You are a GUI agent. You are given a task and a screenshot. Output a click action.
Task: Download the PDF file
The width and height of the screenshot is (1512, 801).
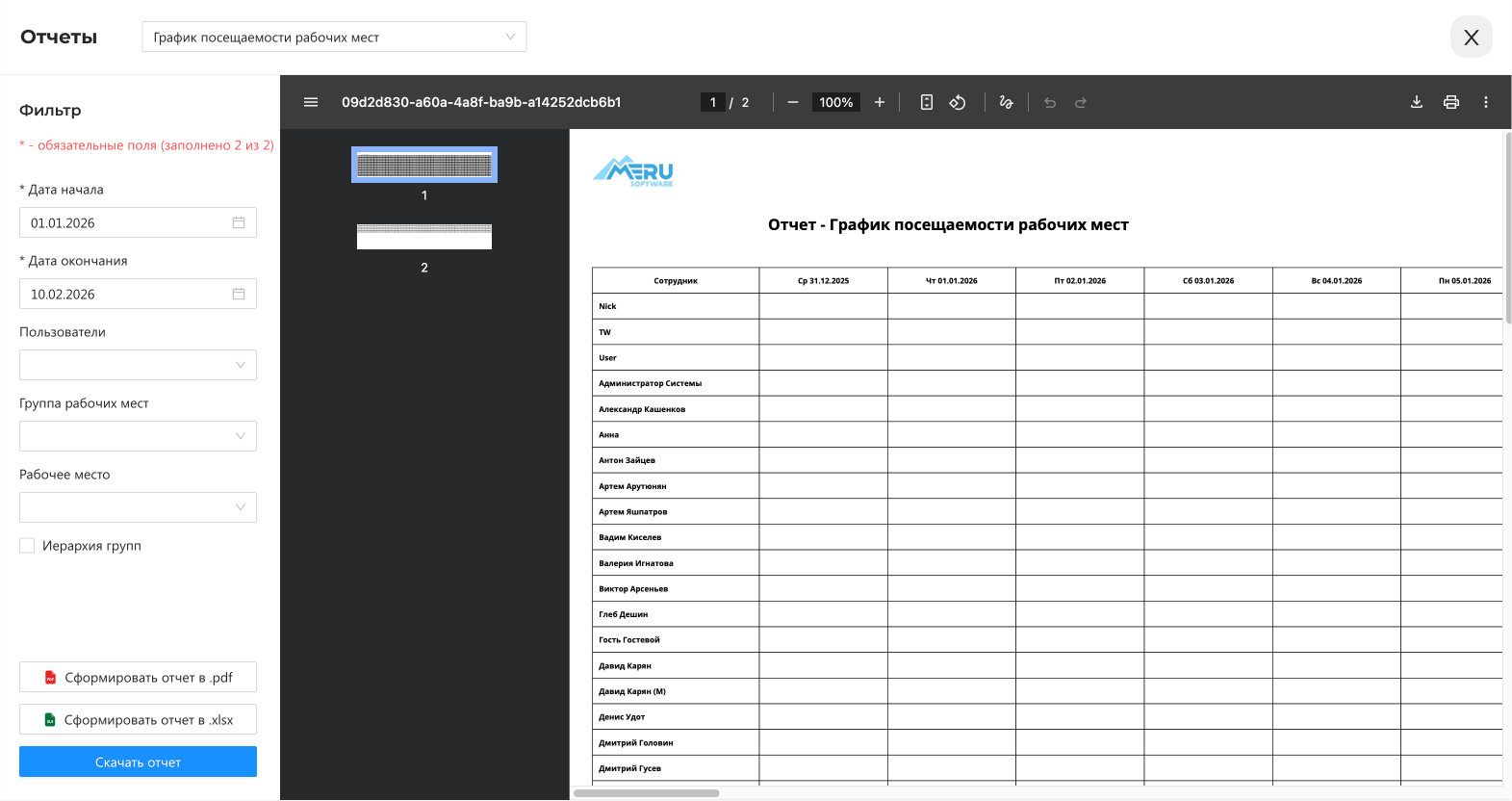(1417, 102)
